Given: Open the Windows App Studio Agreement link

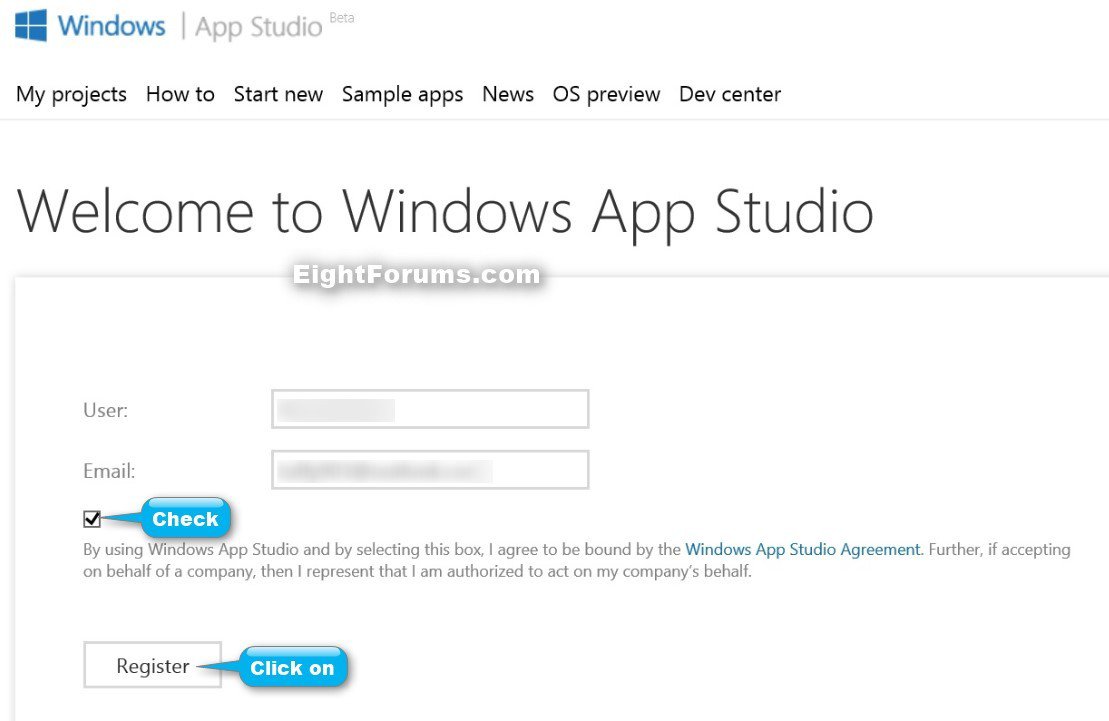Looking at the screenshot, I should (x=803, y=549).
